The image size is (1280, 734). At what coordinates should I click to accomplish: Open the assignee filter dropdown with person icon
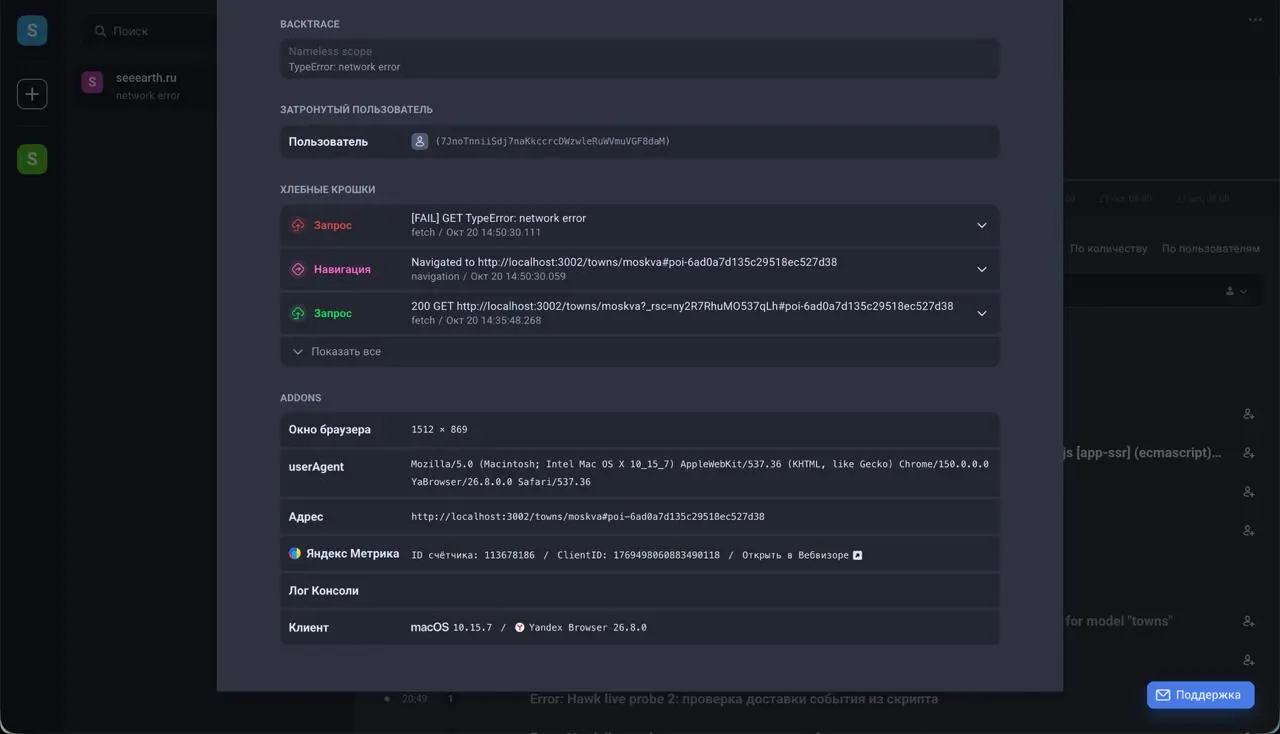[1236, 291]
